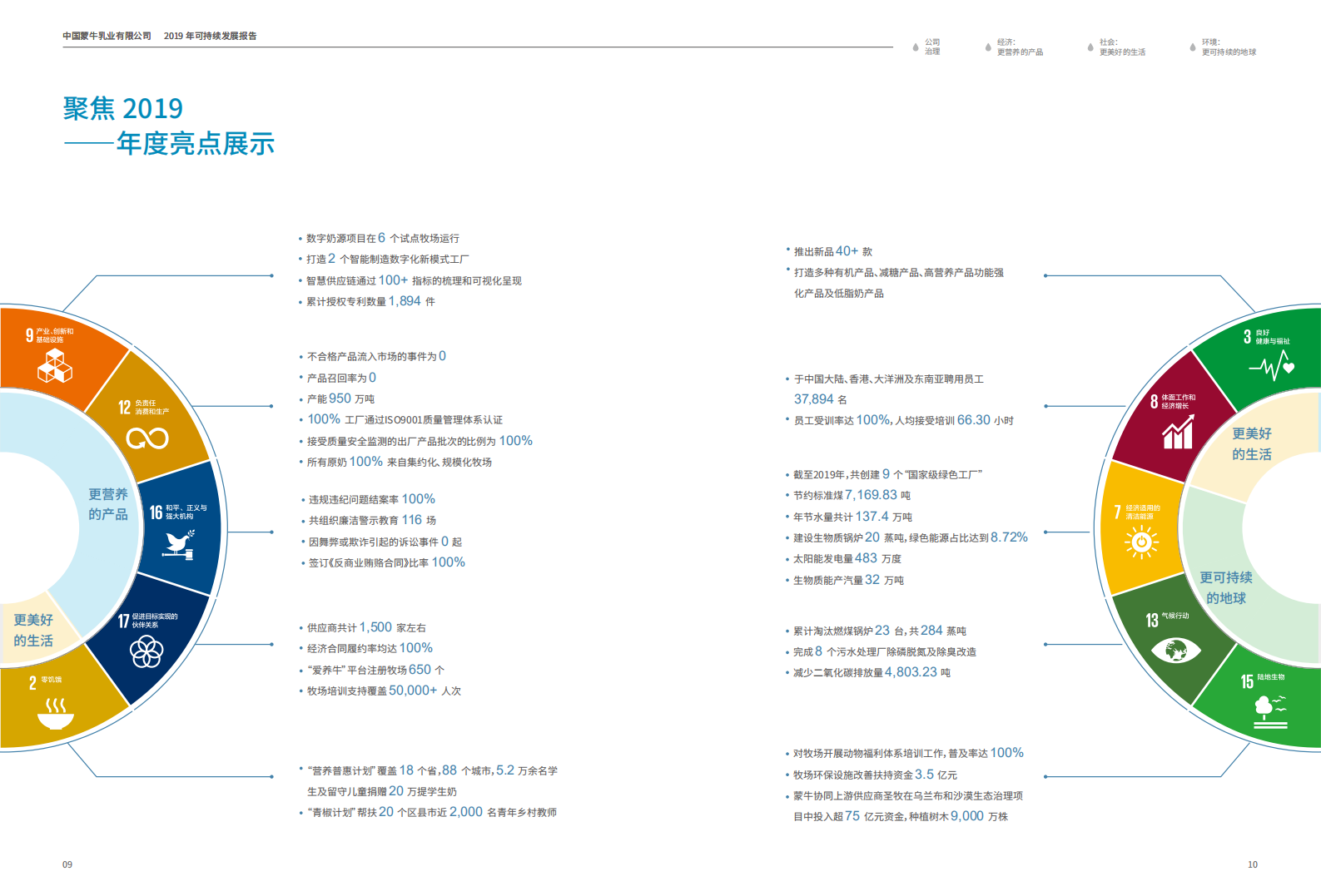Screen dimensions: 1321x896
Task: Open the 经济:更营养的产品 section tab
Action: [x=1020, y=47]
